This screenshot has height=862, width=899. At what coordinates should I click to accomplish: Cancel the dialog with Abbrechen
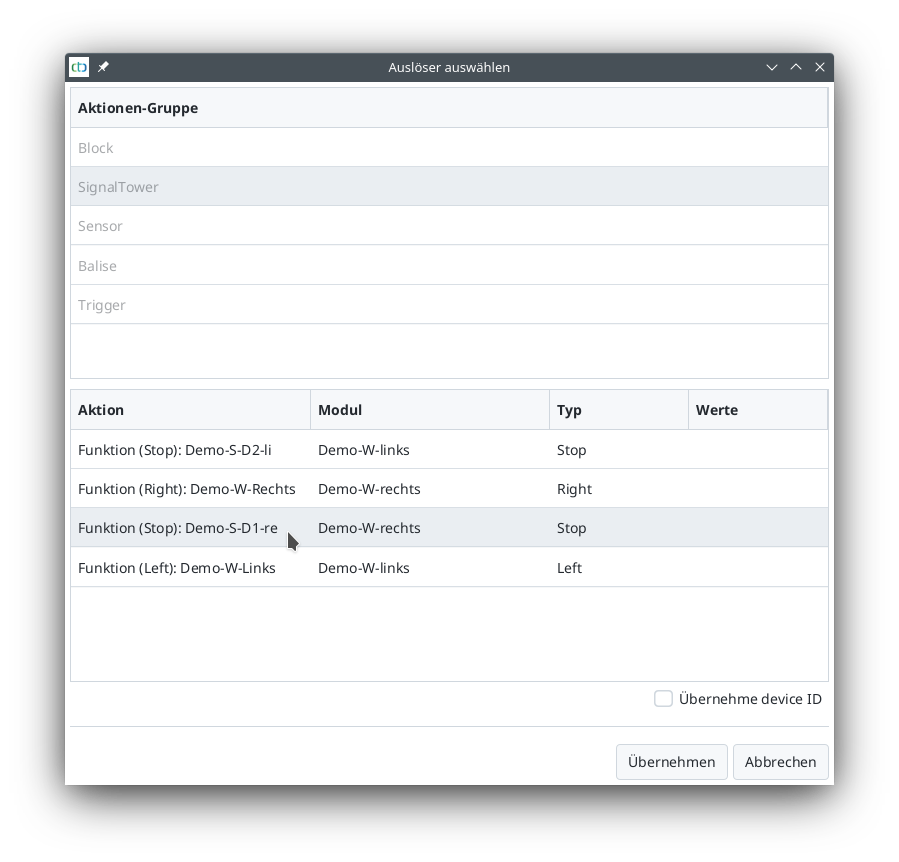(780, 761)
